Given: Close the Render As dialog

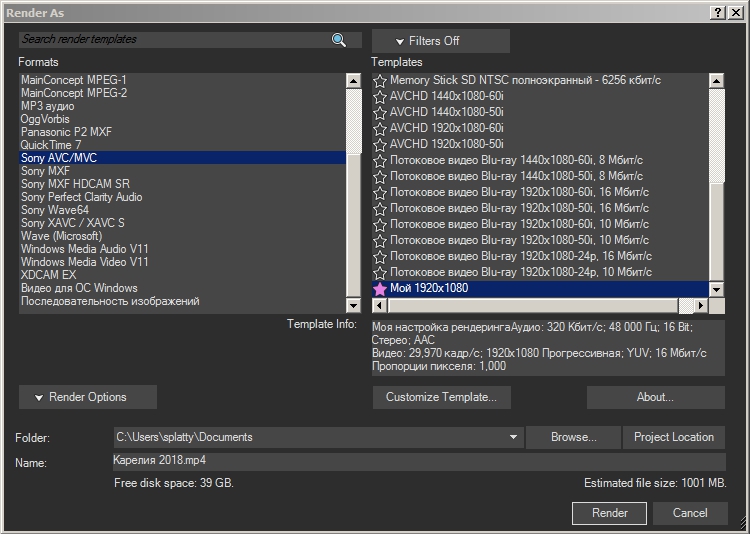Looking at the screenshot, I should pos(735,12).
